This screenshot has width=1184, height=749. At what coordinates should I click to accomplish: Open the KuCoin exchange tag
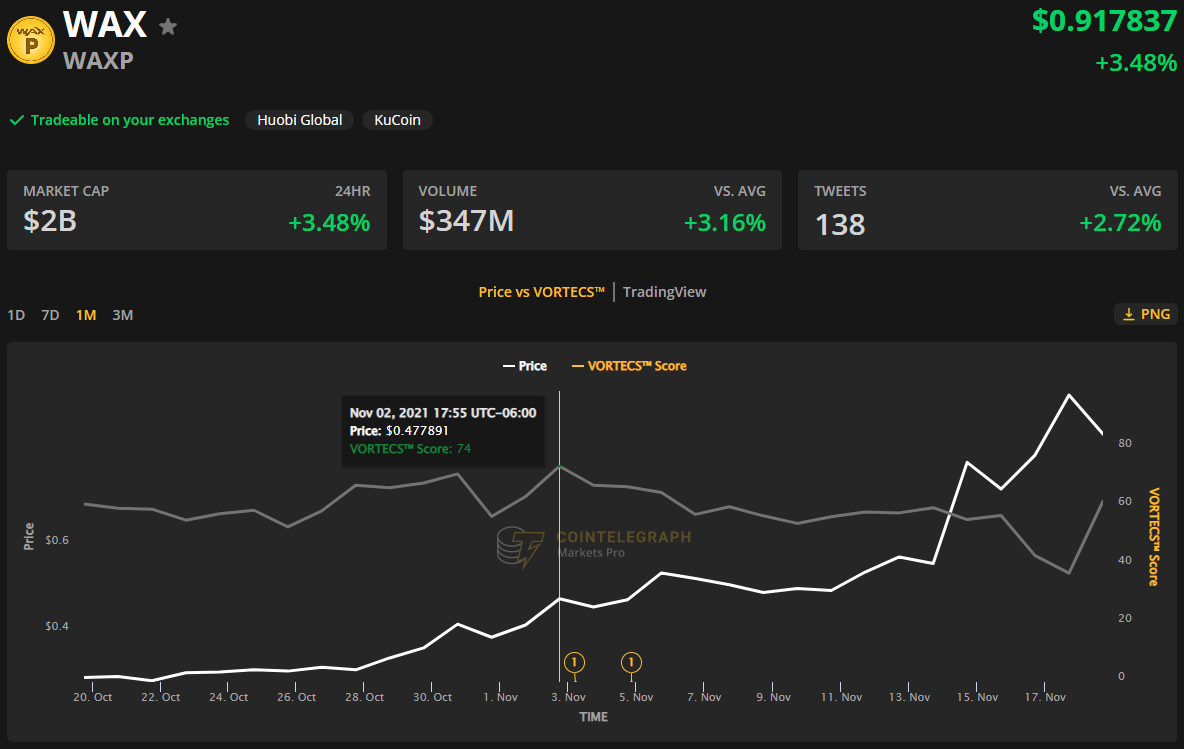click(397, 120)
